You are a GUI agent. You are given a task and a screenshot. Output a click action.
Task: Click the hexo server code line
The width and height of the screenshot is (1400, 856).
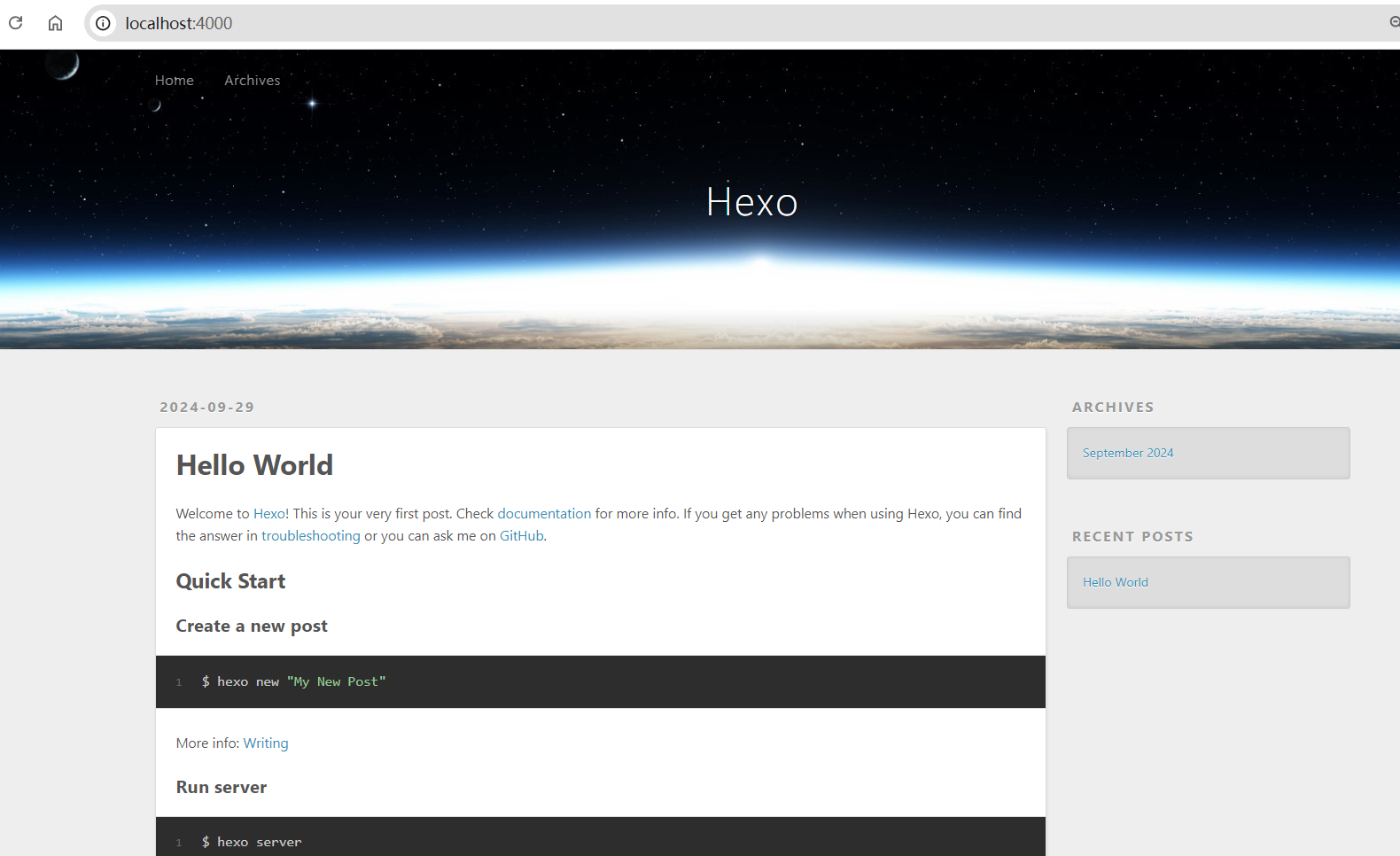coord(252,842)
